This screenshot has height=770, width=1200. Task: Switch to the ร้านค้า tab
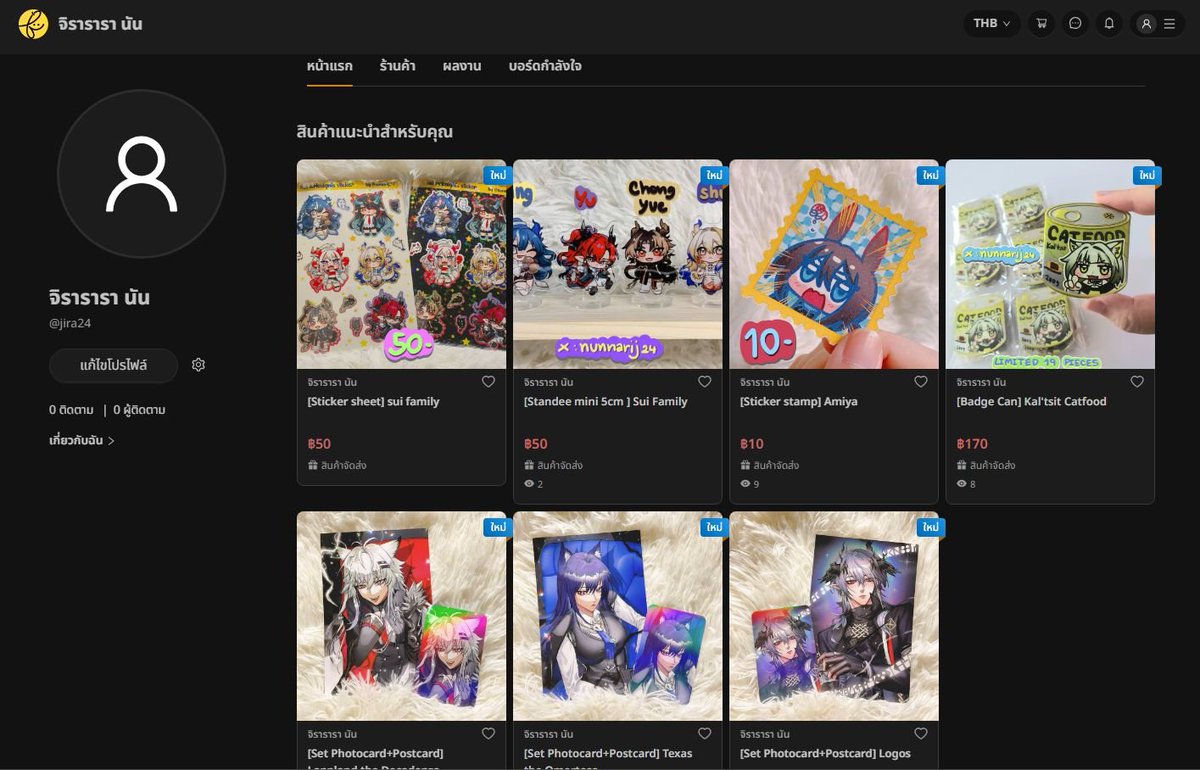[x=398, y=66]
